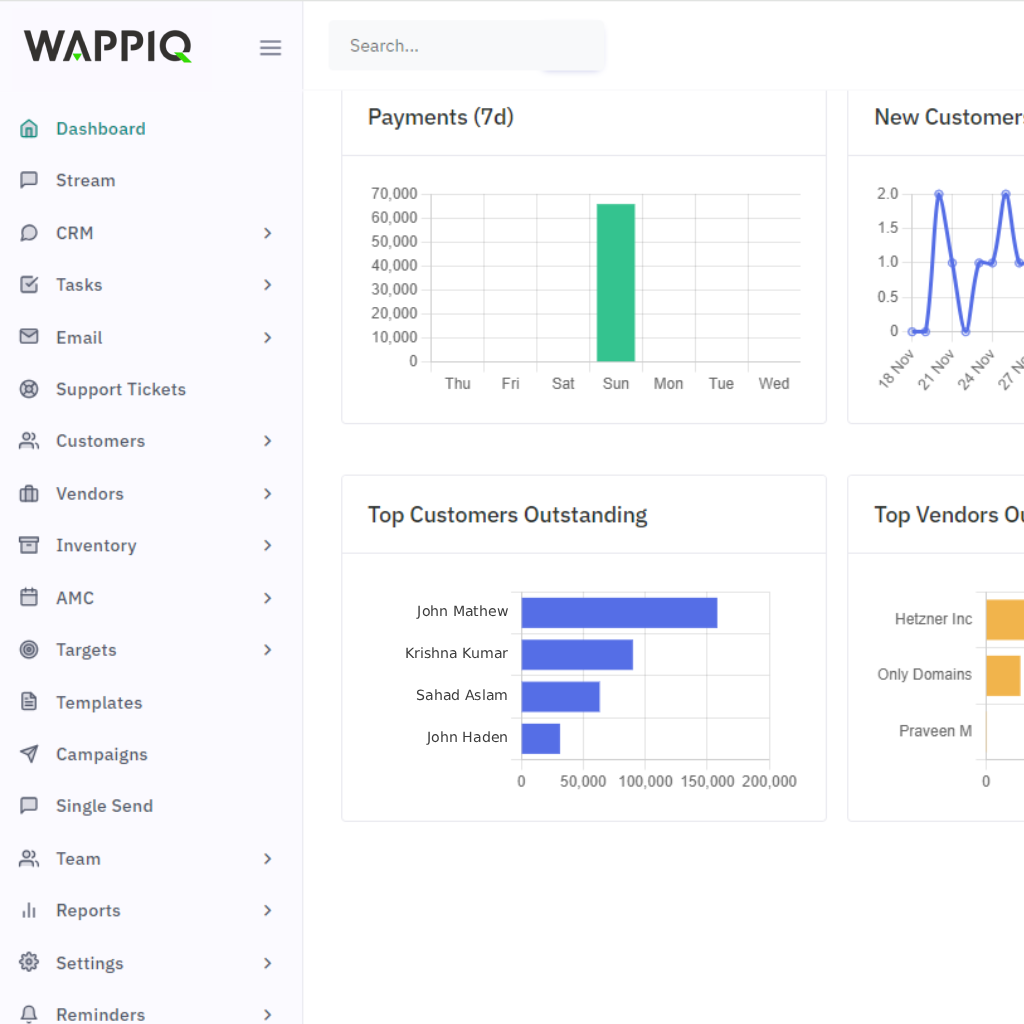Click the Reminders entry in sidebar
1024x1024 pixels.
(x=100, y=1012)
